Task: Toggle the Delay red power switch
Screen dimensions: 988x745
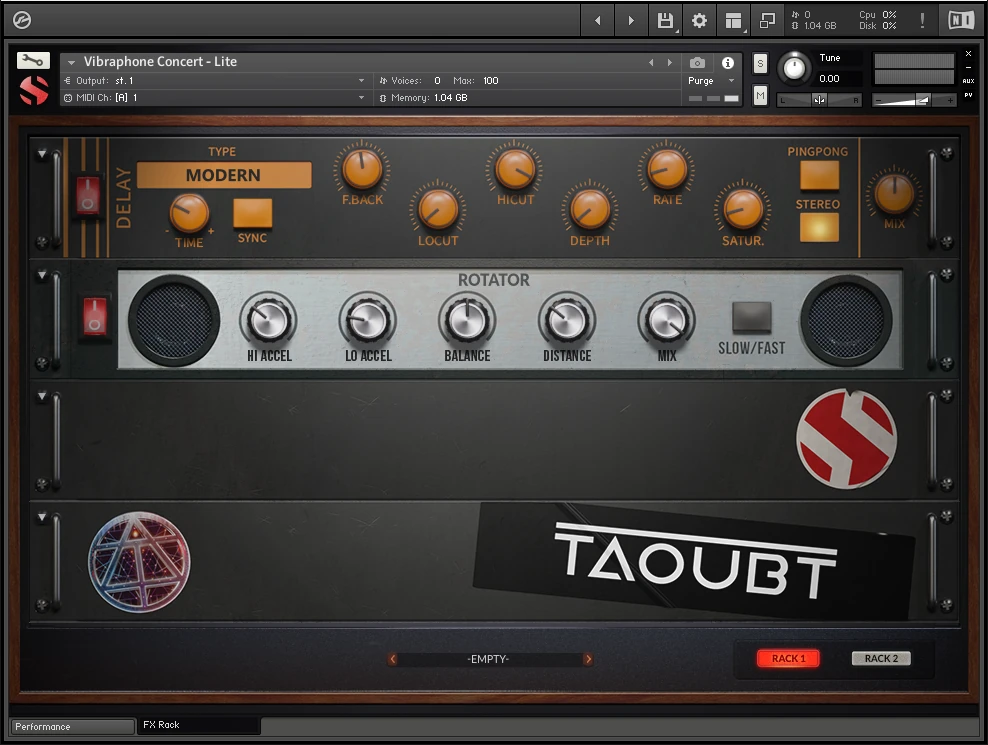Action: pyautogui.click(x=88, y=195)
